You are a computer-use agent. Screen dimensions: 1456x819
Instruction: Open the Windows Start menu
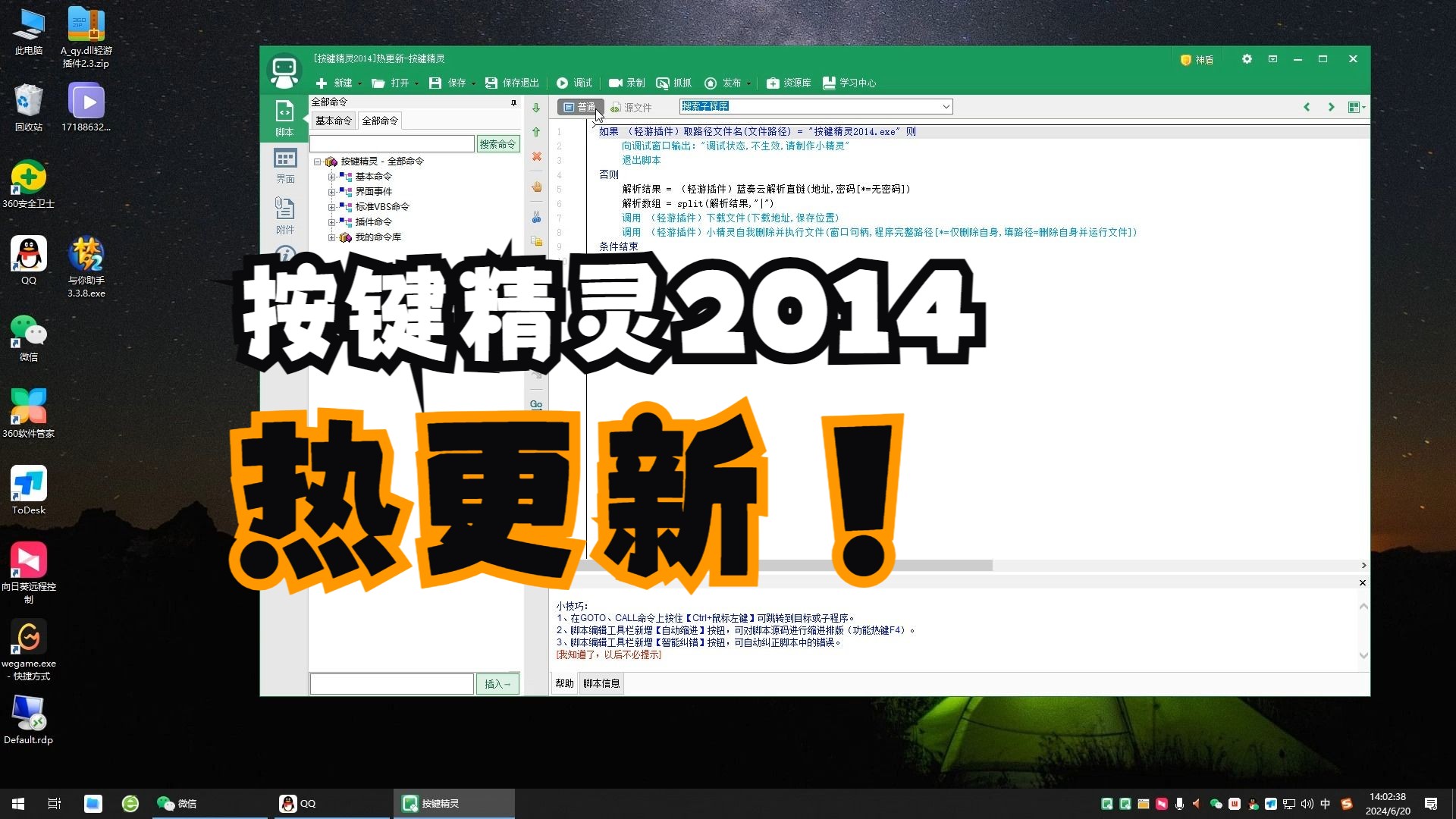(x=18, y=803)
